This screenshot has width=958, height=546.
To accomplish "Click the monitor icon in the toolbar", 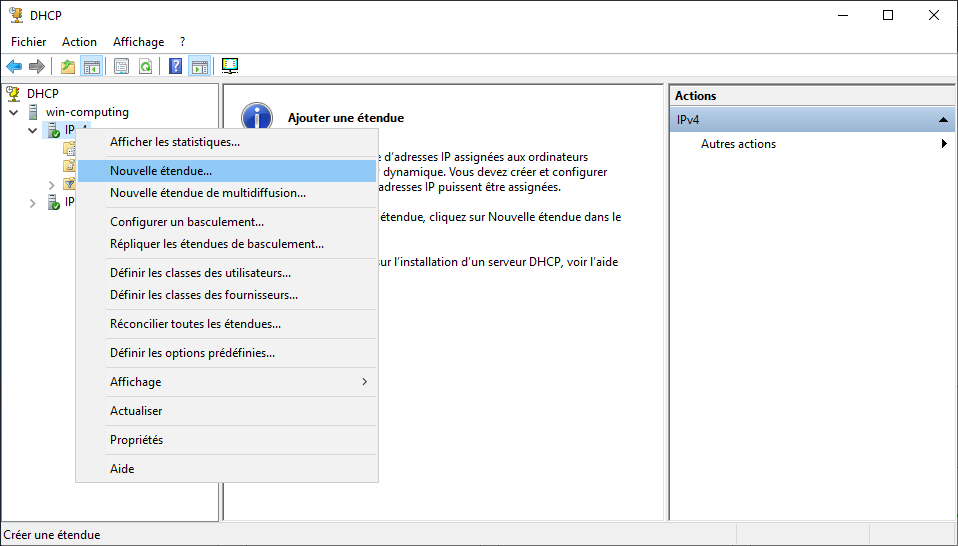I will pos(230,67).
